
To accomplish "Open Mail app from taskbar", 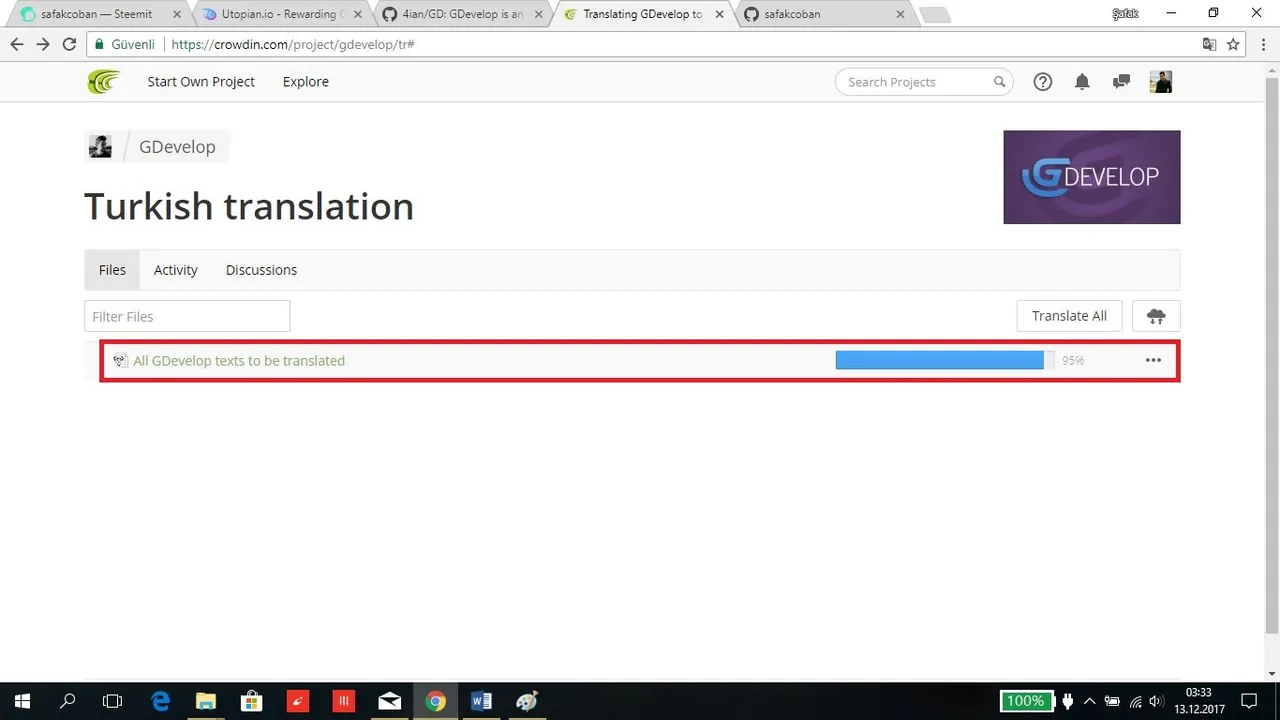I will pyautogui.click(x=389, y=701).
